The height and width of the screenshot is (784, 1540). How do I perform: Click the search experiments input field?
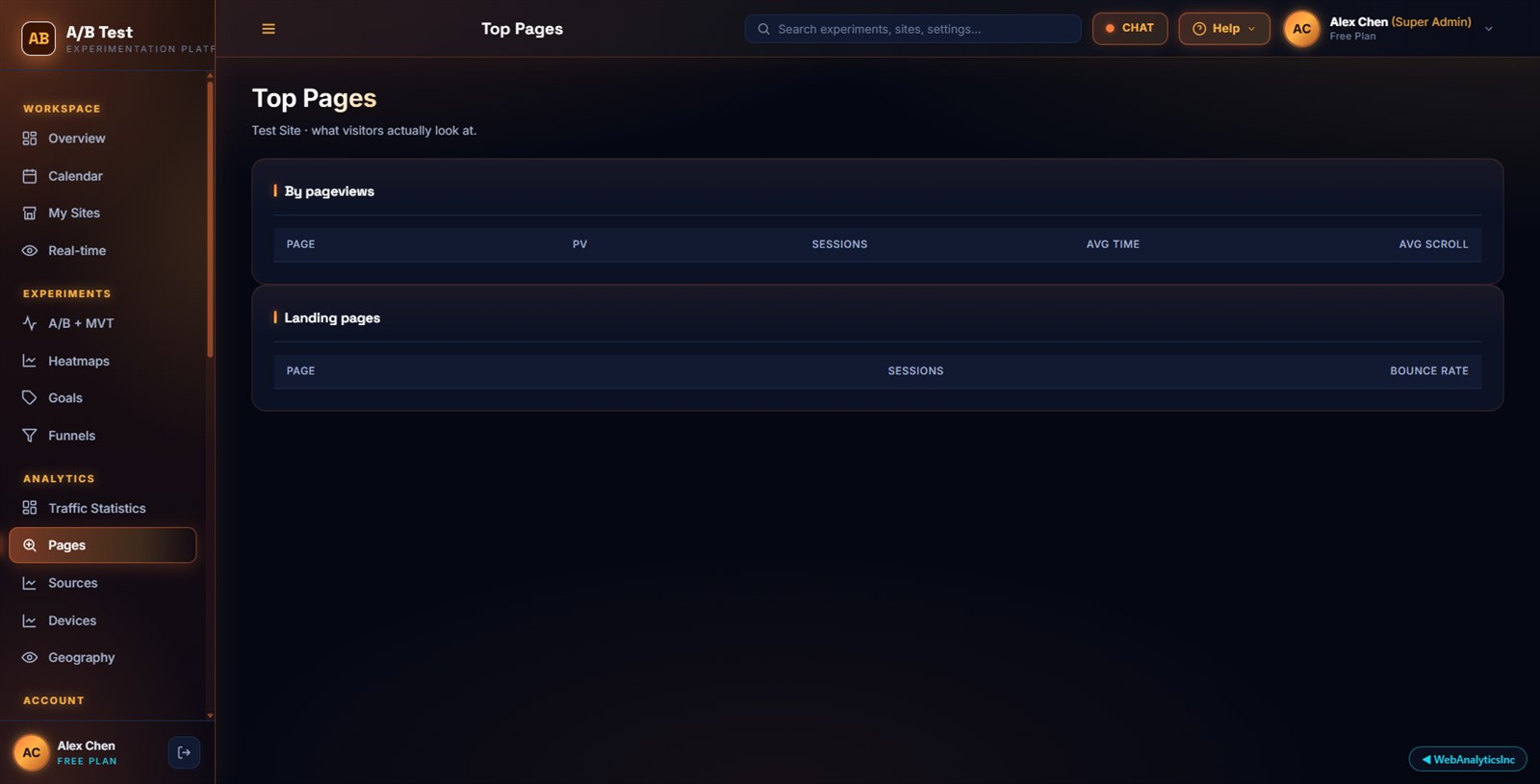click(912, 29)
